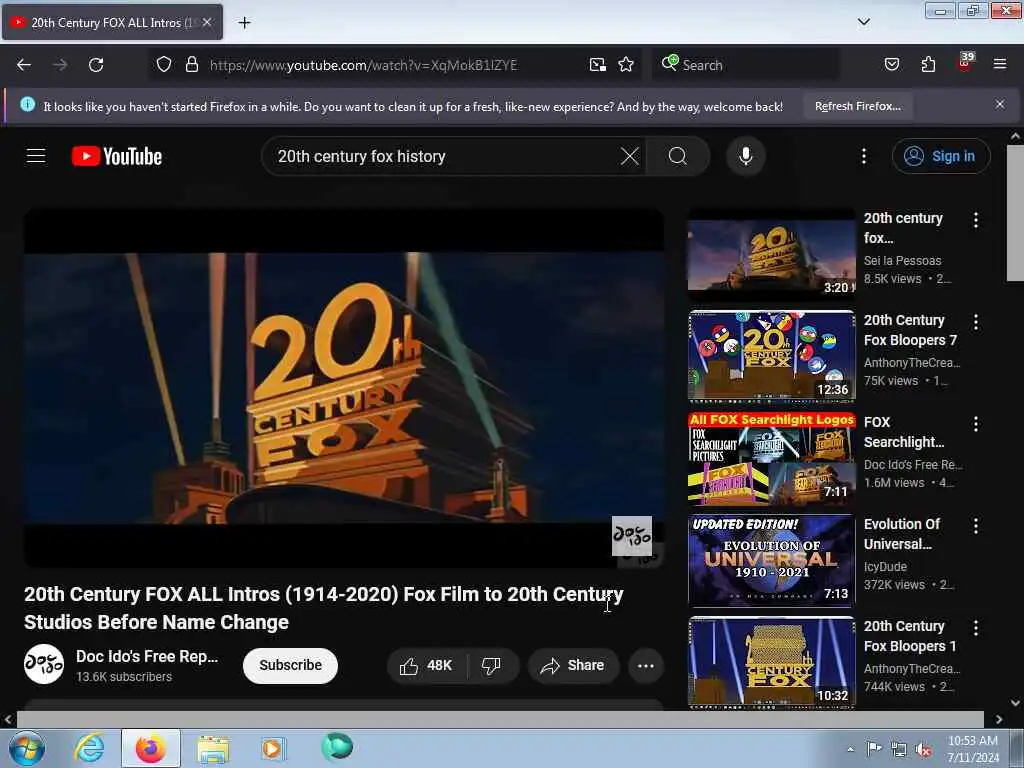
Task: Go to YouTube home via logo
Action: [117, 157]
